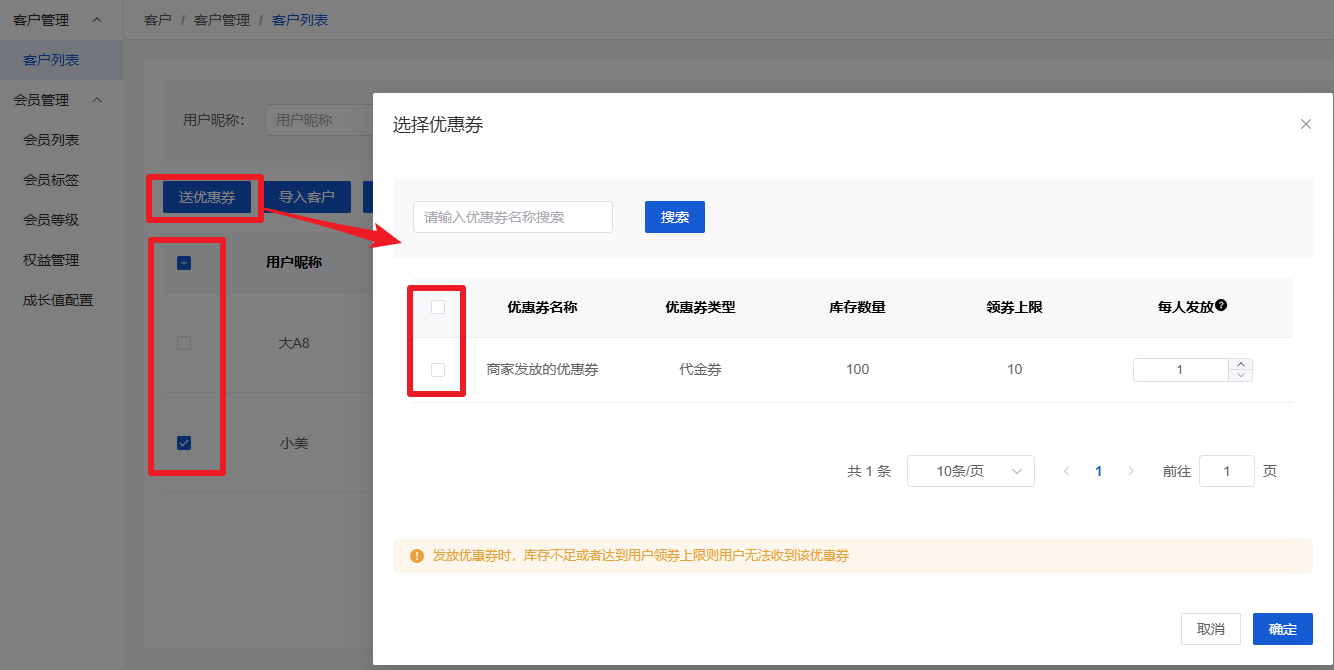Increase 每人发放 quantity with up arrow
Viewport: 1334px width, 670px height.
[1240, 364]
